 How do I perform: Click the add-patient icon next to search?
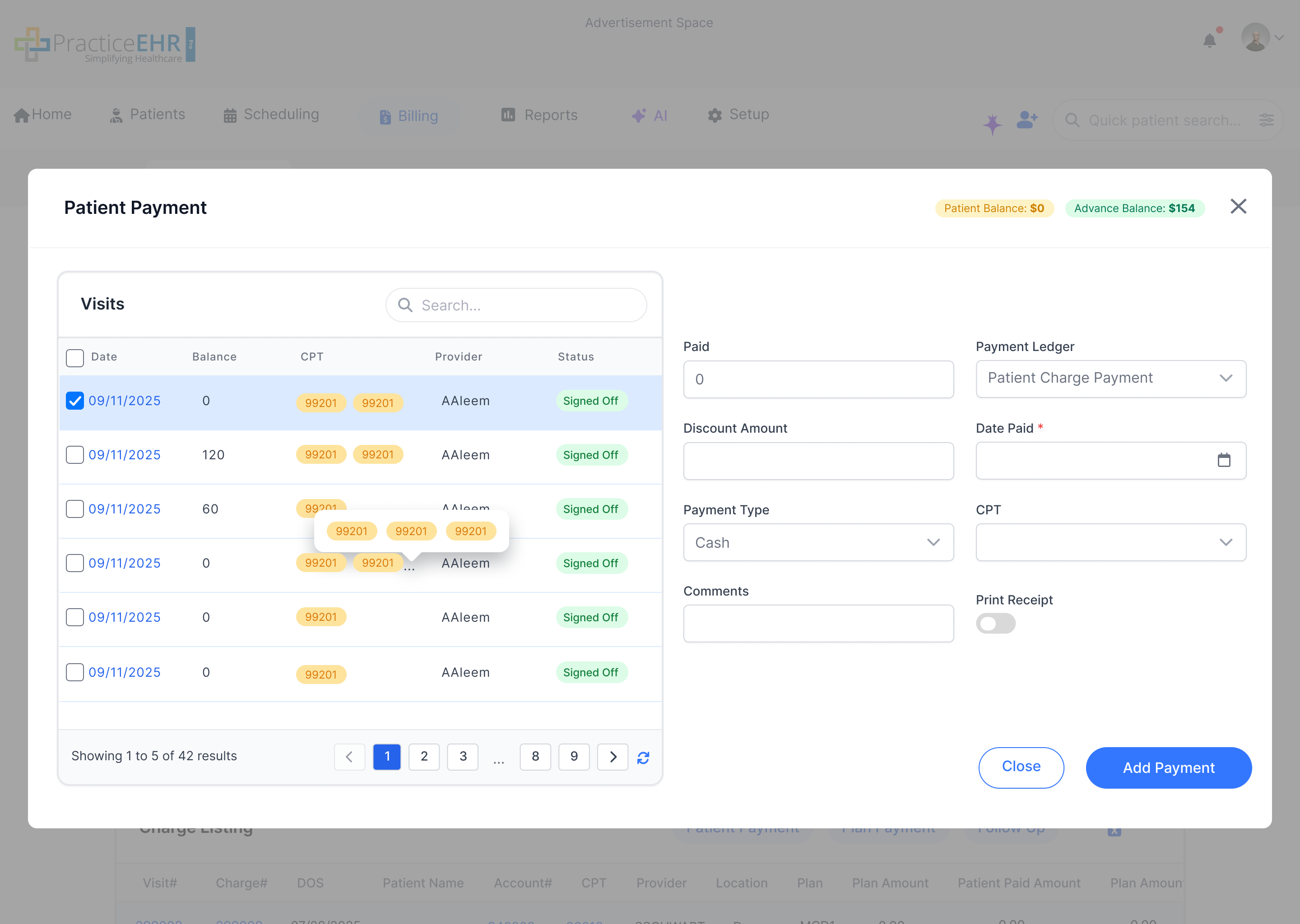click(1026, 119)
